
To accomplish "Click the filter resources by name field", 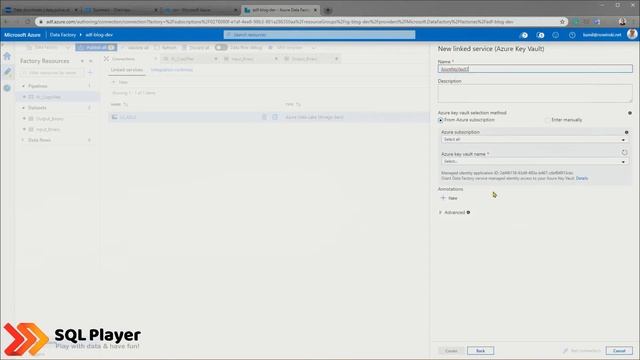I will [51, 73].
